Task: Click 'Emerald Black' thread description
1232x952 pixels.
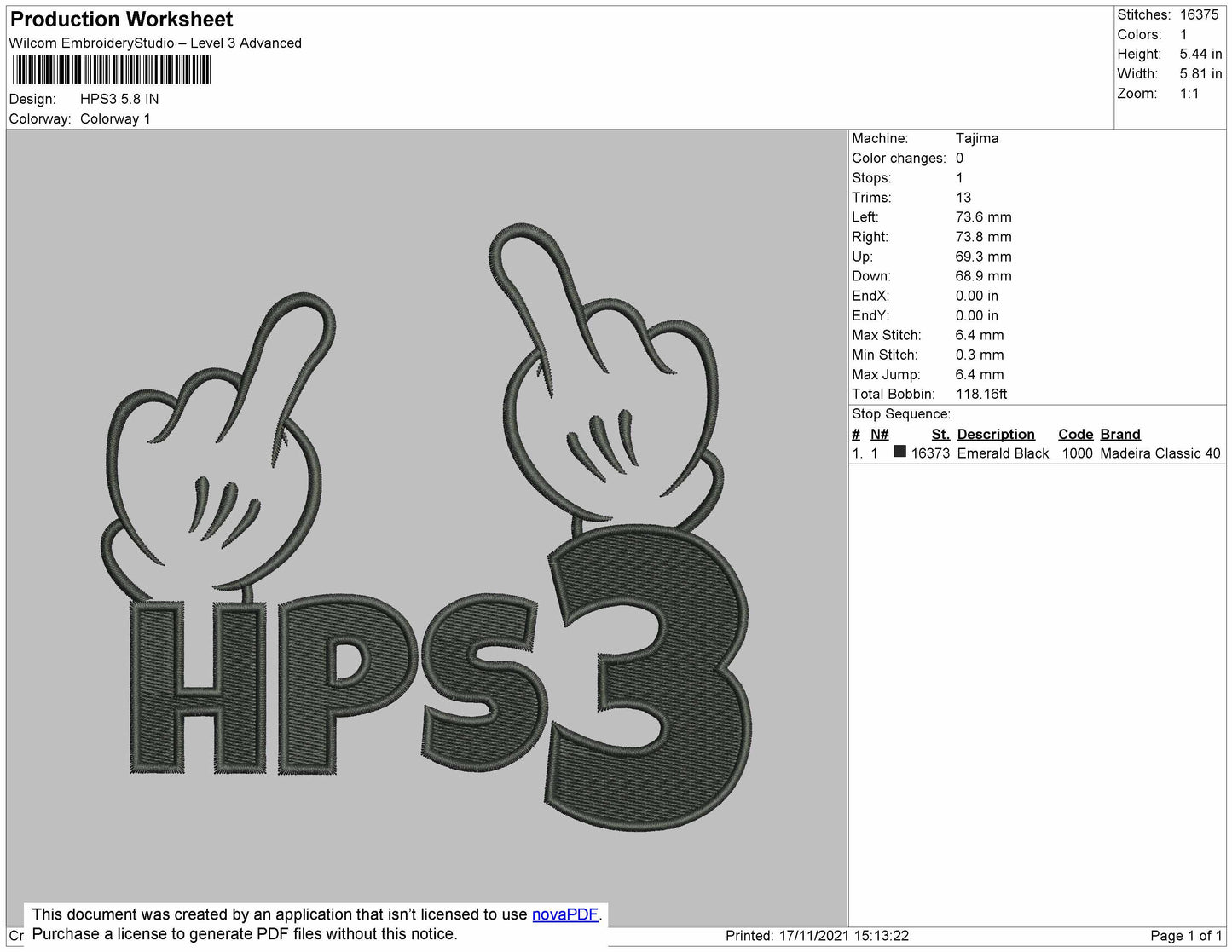Action: [1003, 453]
